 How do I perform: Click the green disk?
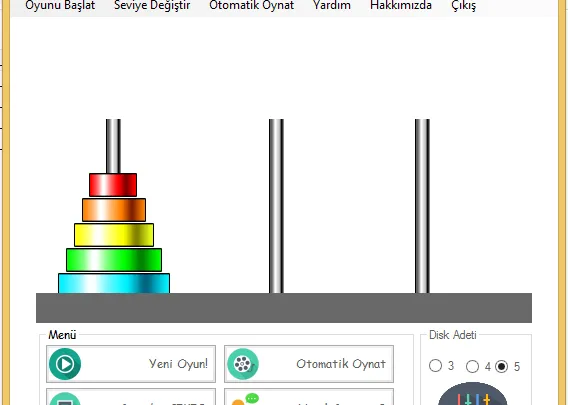click(114, 260)
